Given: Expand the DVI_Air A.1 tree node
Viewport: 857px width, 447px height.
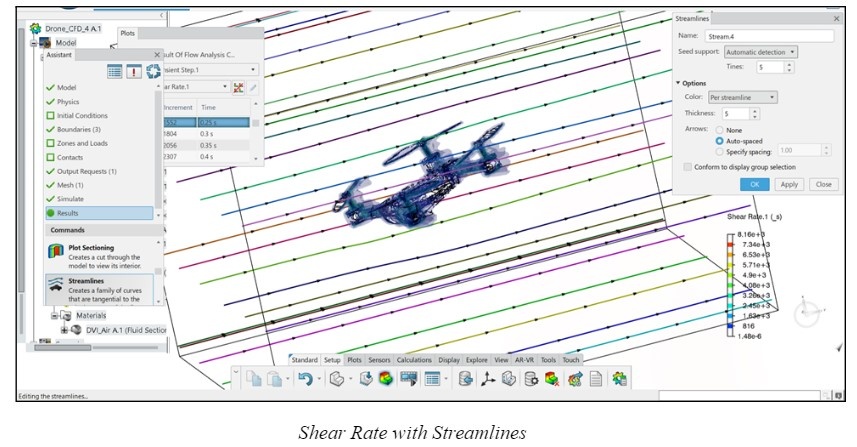Looking at the screenshot, I should click(x=64, y=330).
